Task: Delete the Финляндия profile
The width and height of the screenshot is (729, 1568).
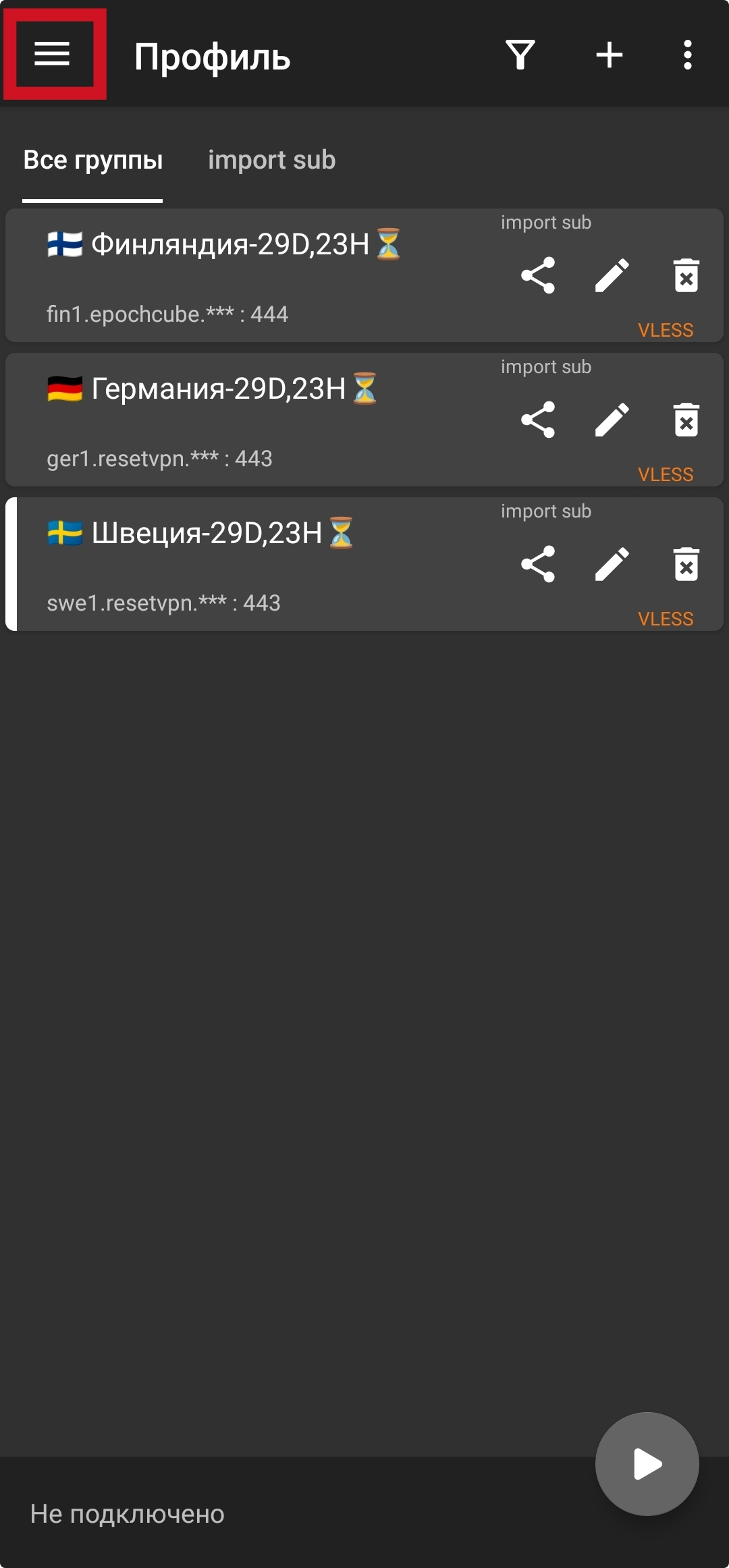Action: coord(686,275)
